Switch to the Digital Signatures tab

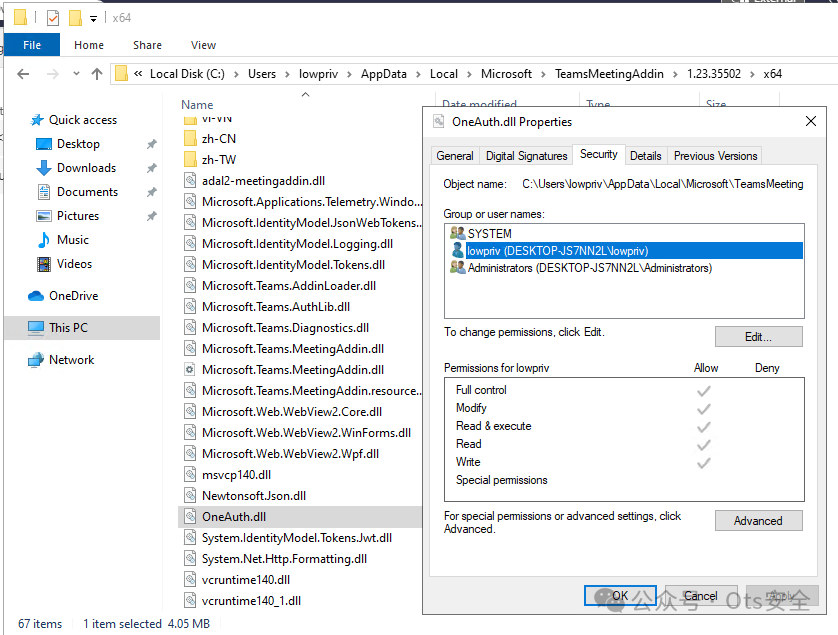tap(526, 156)
